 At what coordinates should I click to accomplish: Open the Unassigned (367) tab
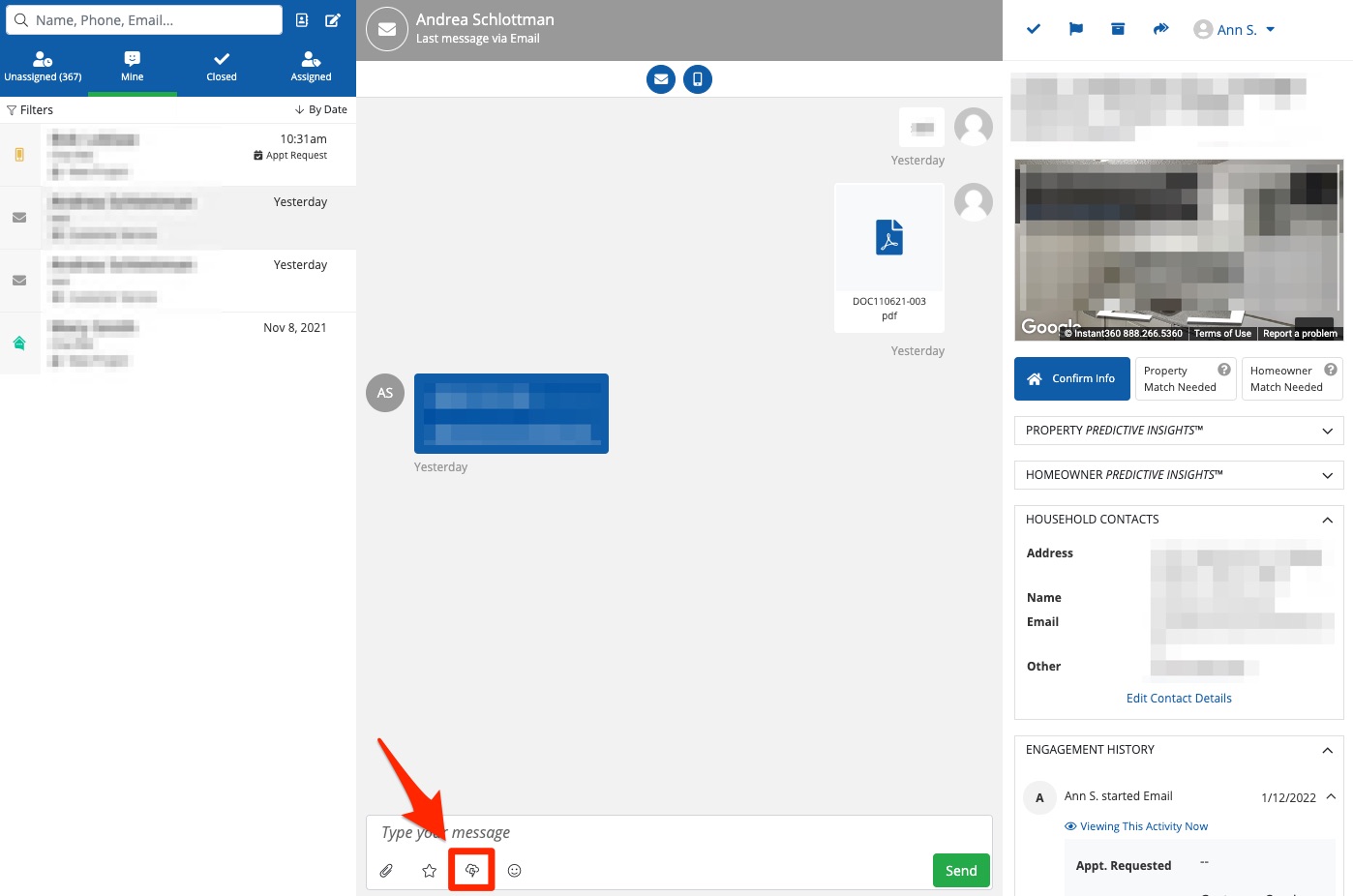point(44,66)
